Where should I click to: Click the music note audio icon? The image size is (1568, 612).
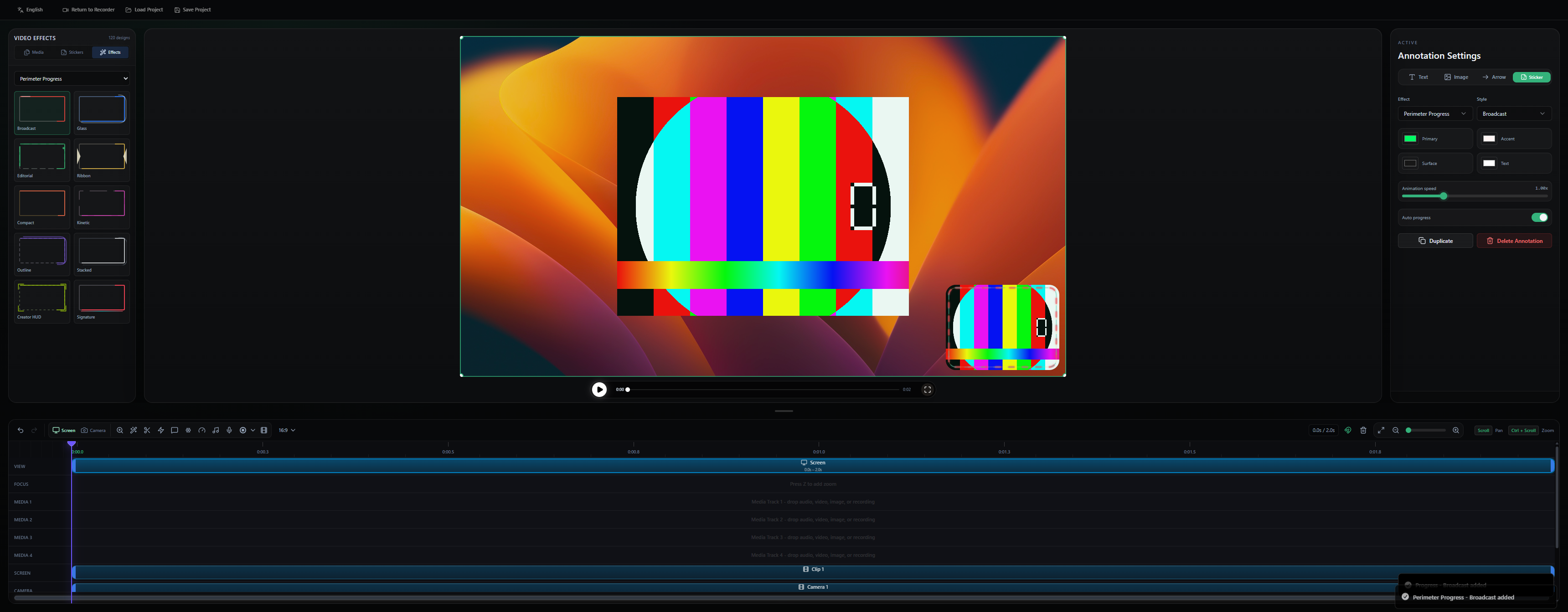(x=216, y=430)
